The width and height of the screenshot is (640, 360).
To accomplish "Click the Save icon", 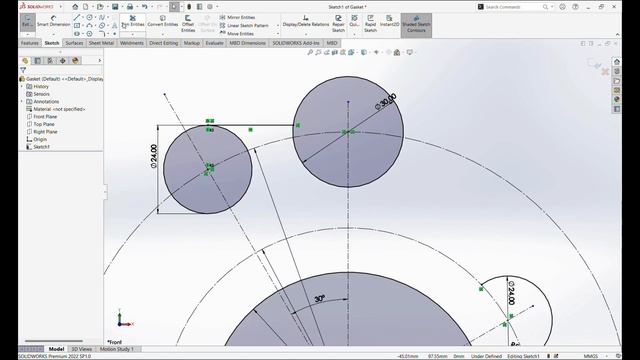I will click(x=115, y=7).
